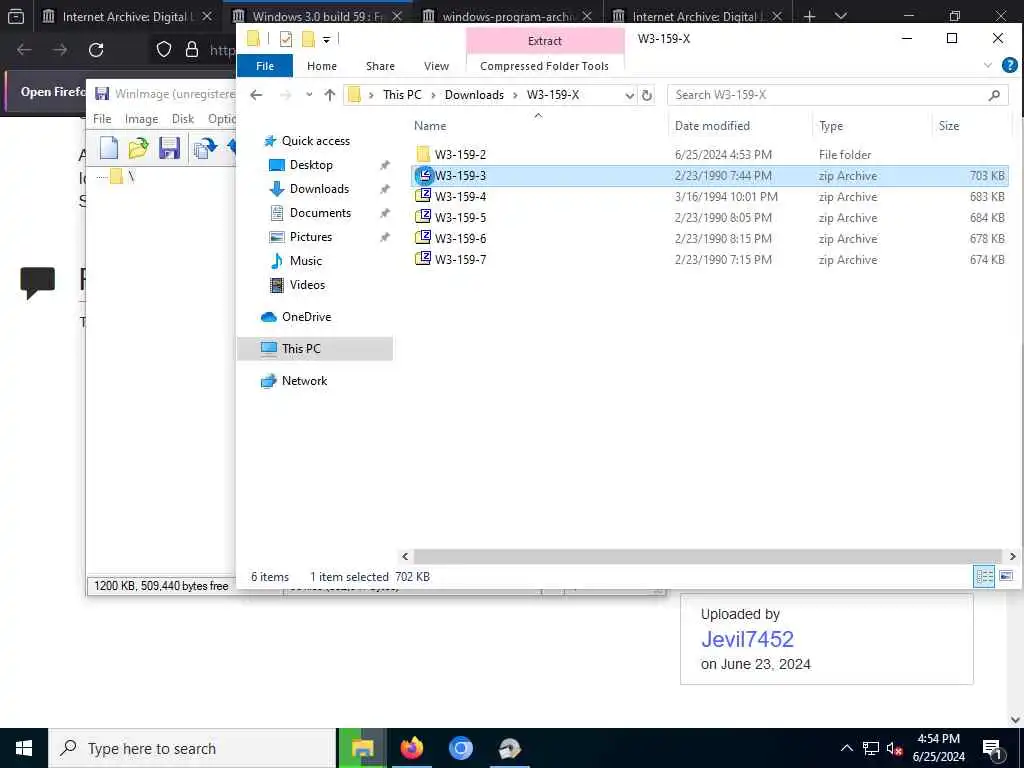Open Firefox from the taskbar

click(411, 748)
